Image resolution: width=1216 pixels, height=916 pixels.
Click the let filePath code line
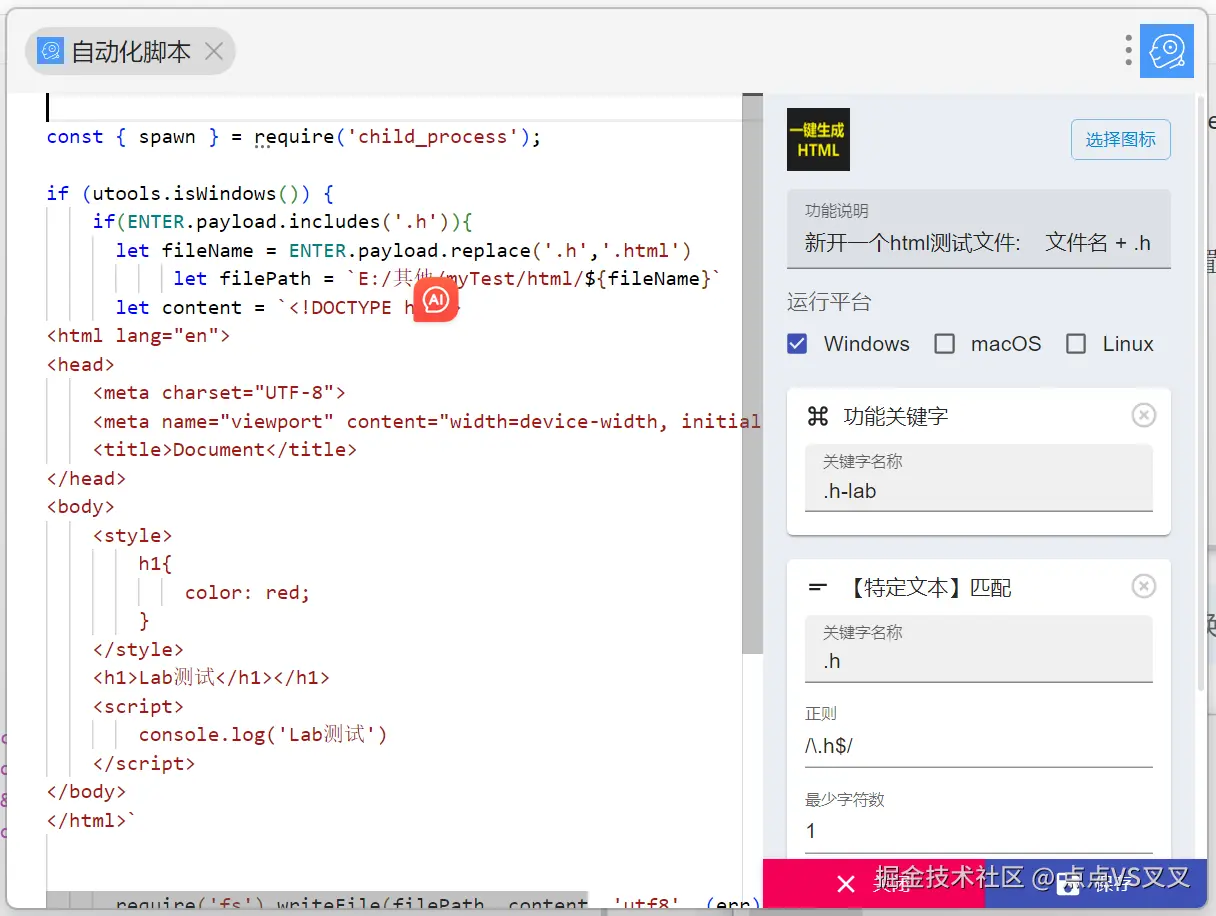click(x=447, y=279)
